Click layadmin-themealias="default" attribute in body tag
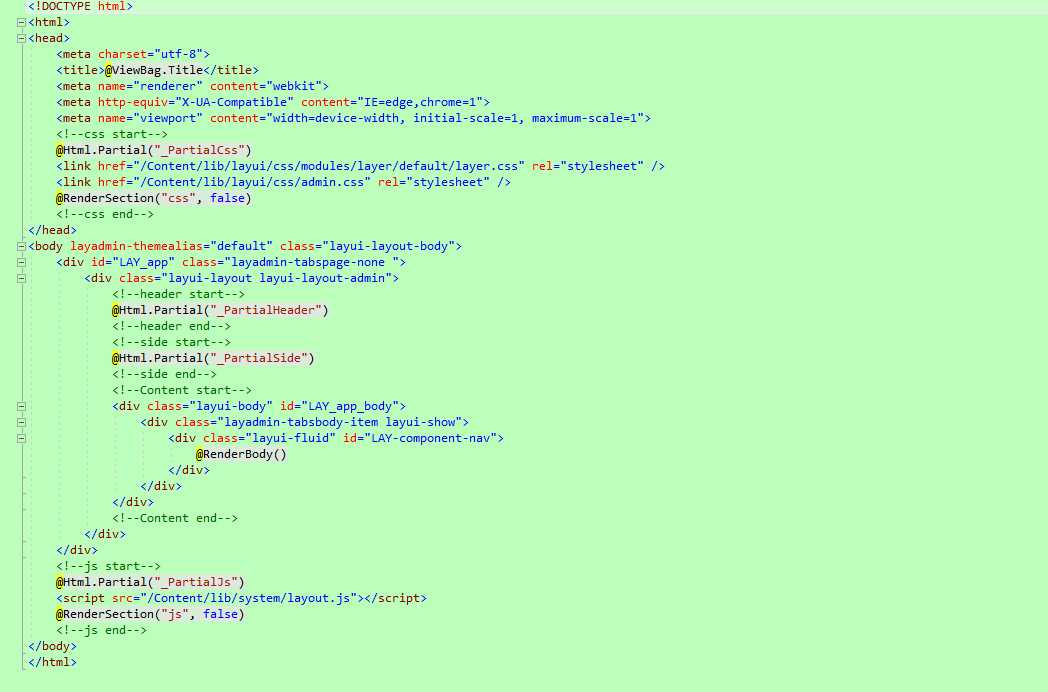Screen dimensions: 1048x692 click(172, 246)
